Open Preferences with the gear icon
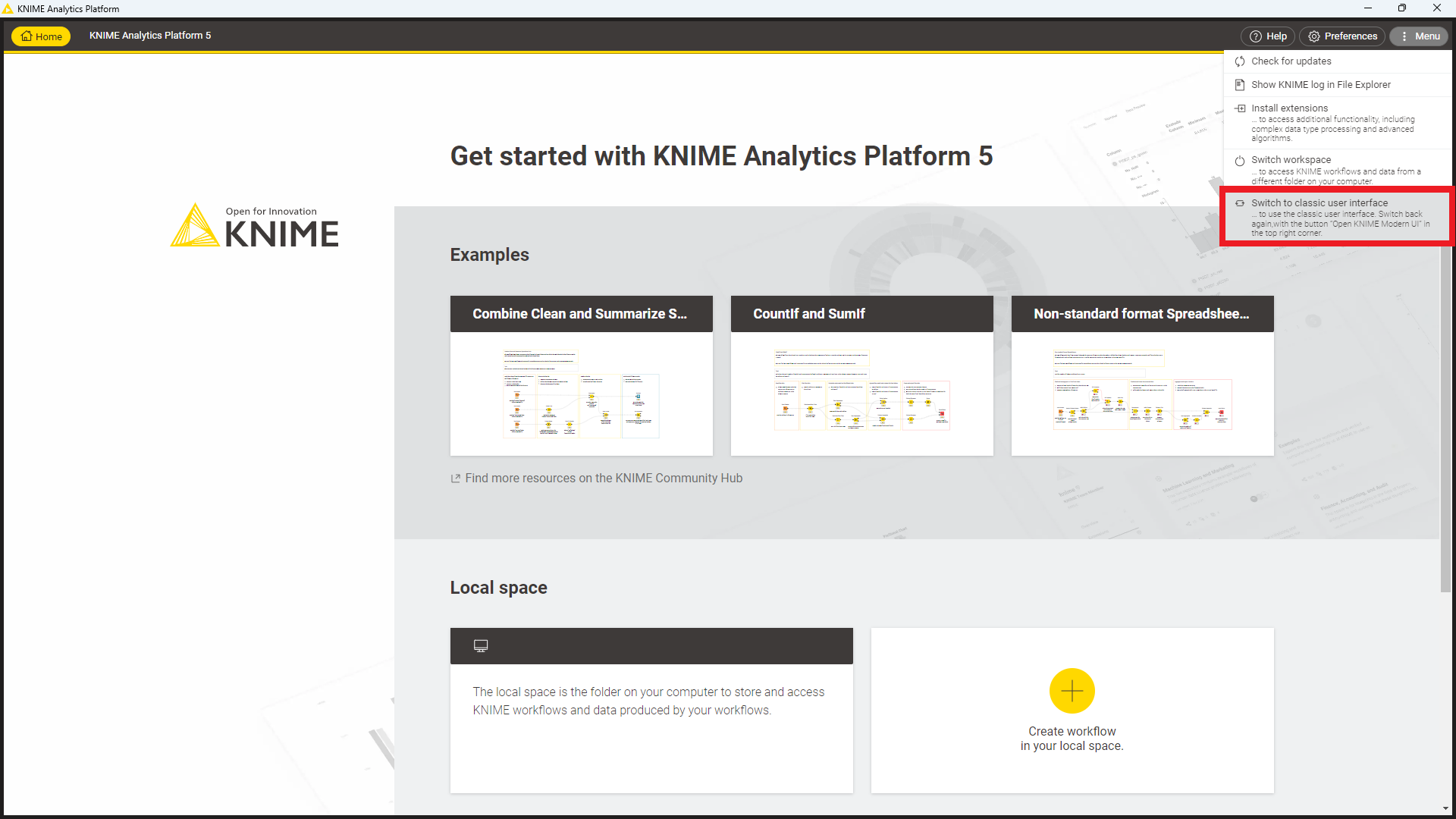The height and width of the screenshot is (819, 1456). [1341, 36]
